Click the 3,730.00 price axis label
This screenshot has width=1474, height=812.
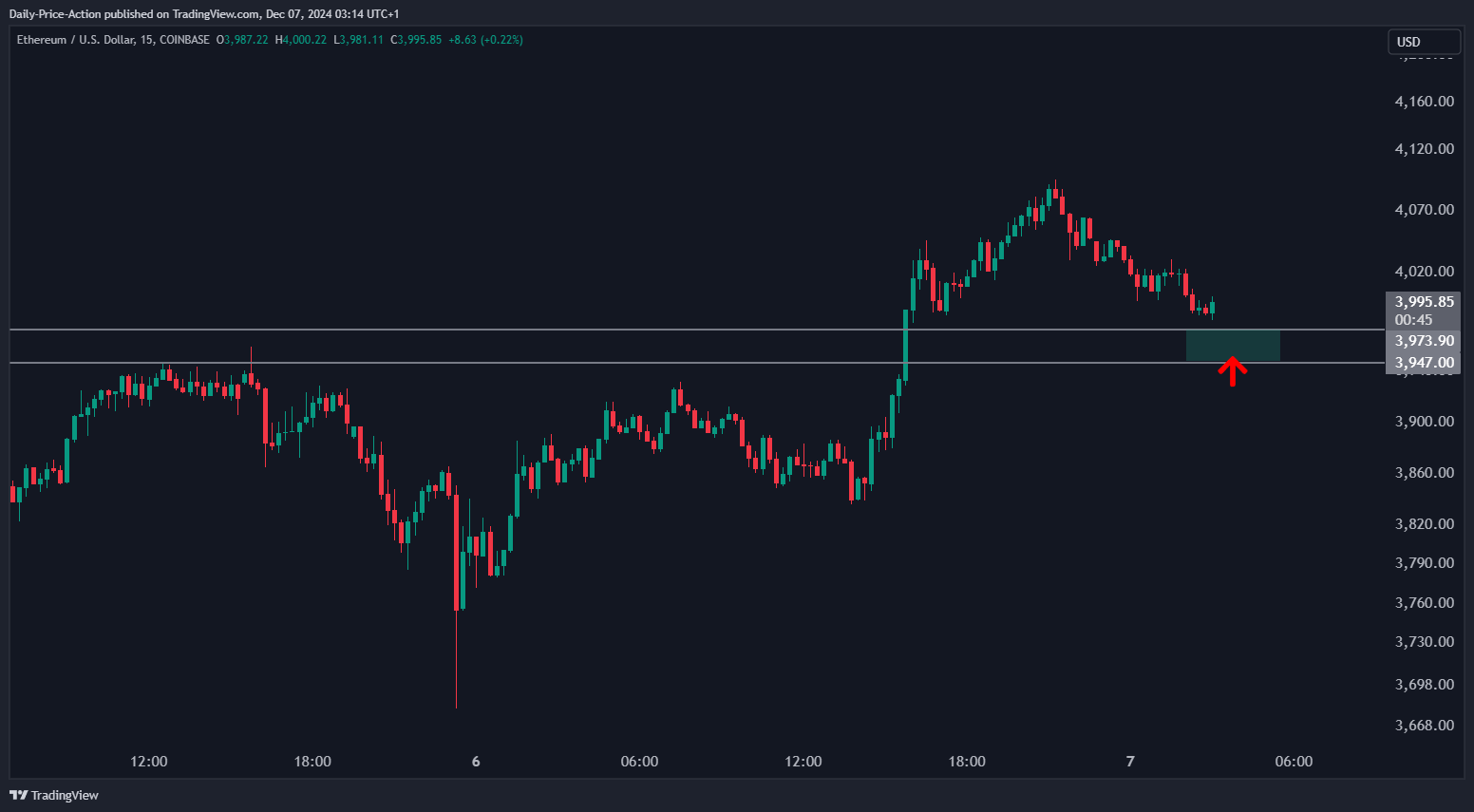[x=1424, y=642]
